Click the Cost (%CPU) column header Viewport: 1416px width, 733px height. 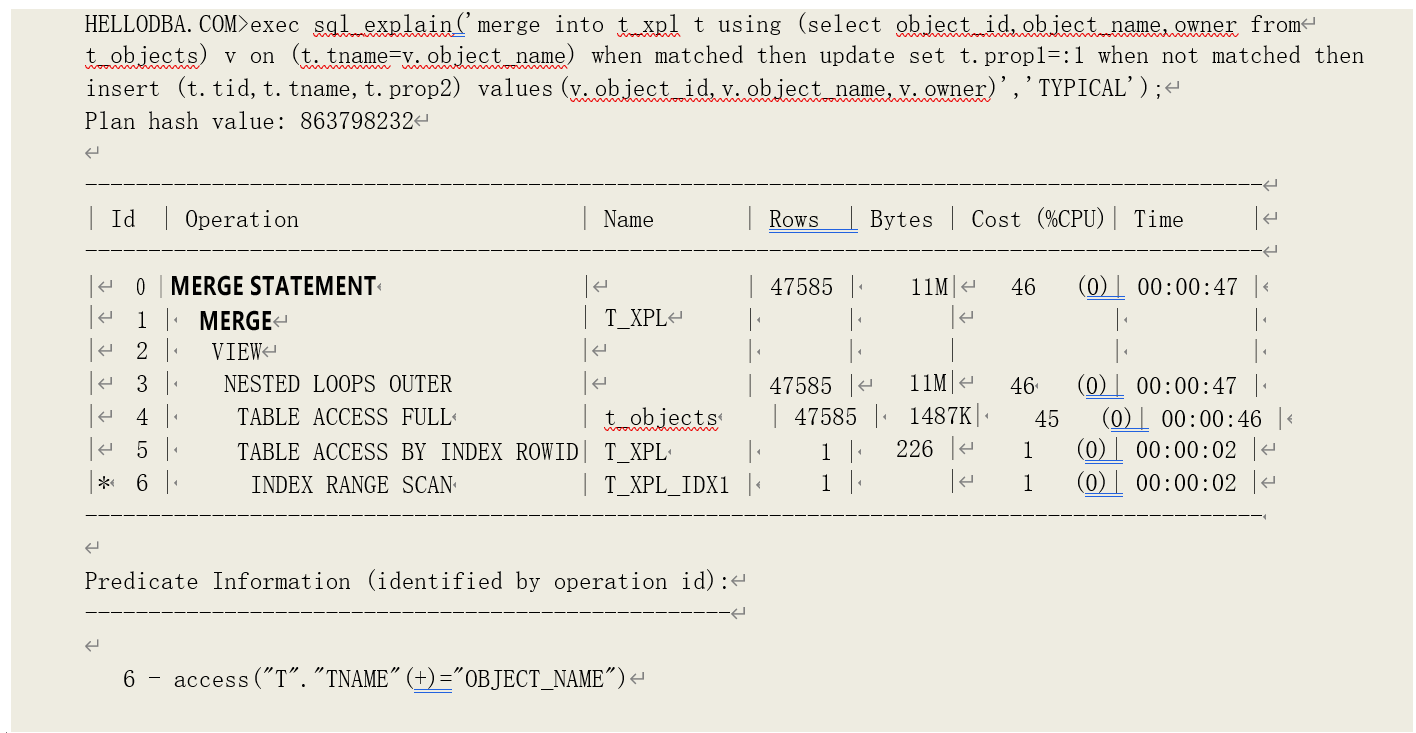click(x=1037, y=220)
